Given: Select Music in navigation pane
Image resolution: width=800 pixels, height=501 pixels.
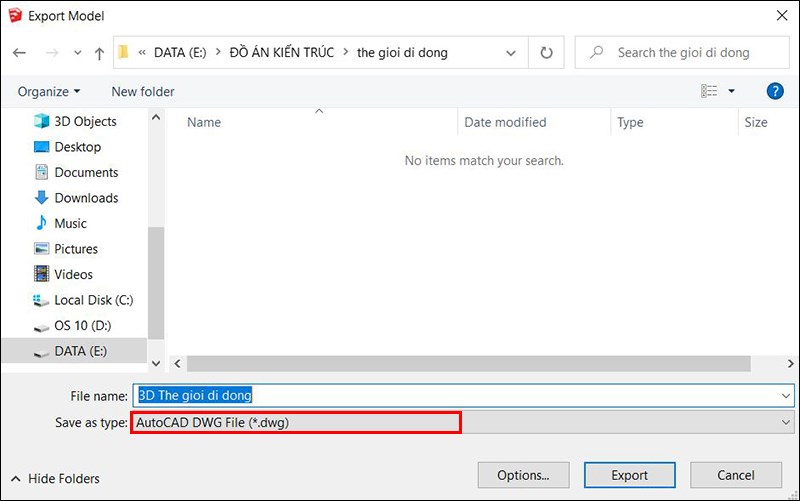Looking at the screenshot, I should 70,223.
